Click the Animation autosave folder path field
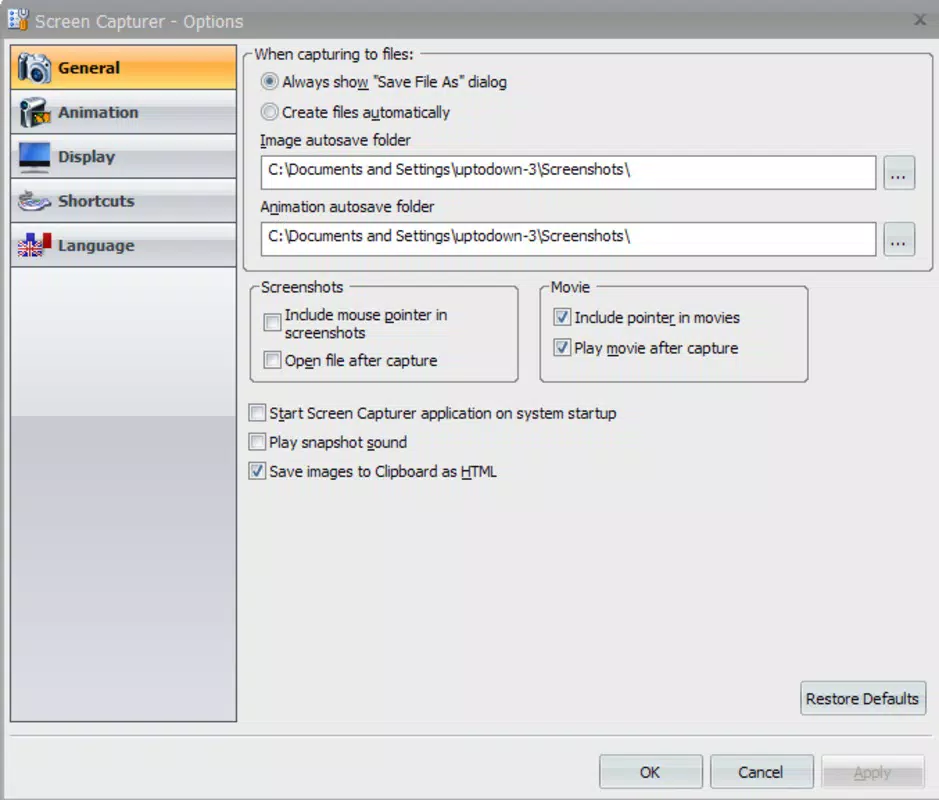Image resolution: width=939 pixels, height=800 pixels. [568, 239]
